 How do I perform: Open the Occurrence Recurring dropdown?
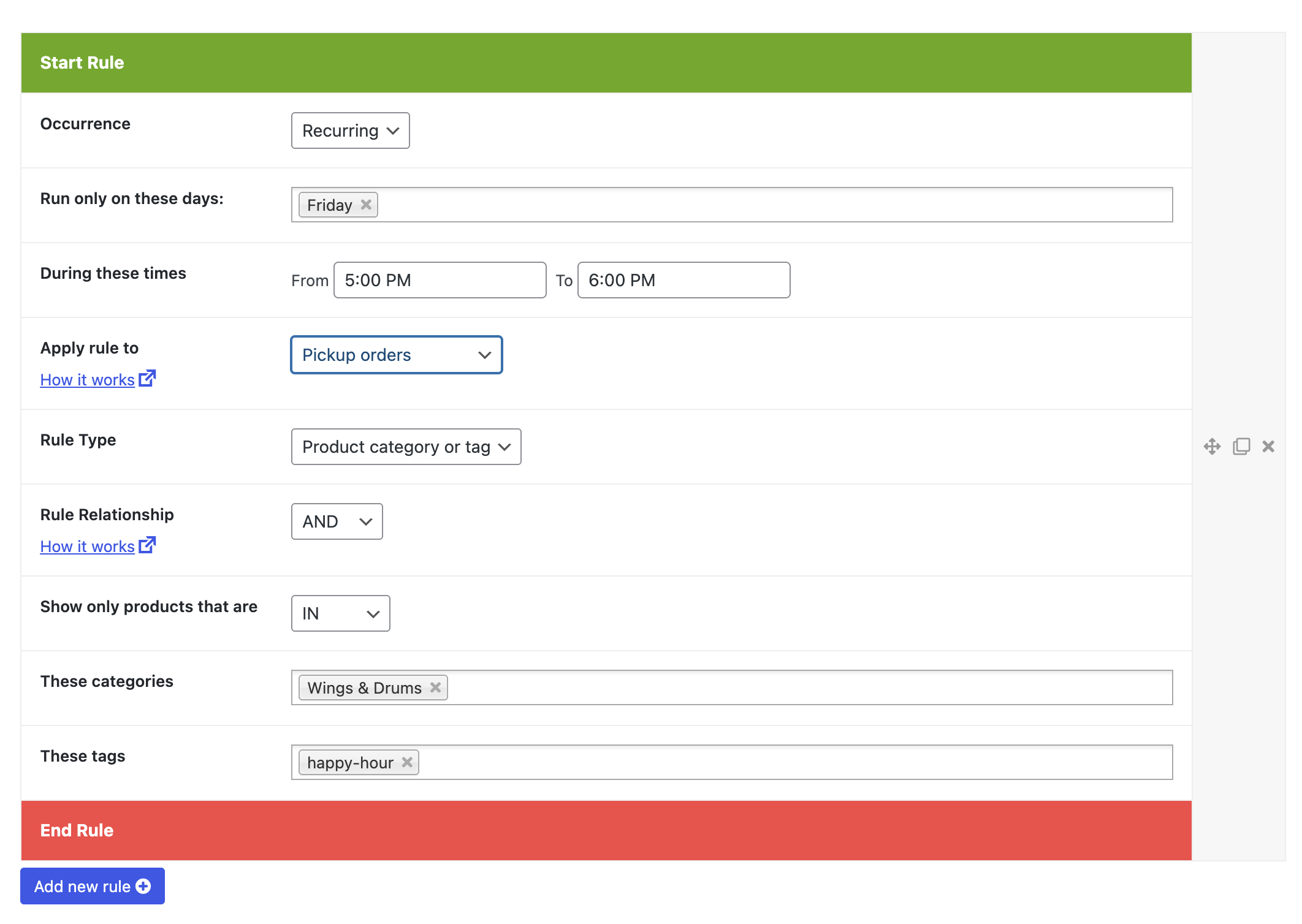350,131
